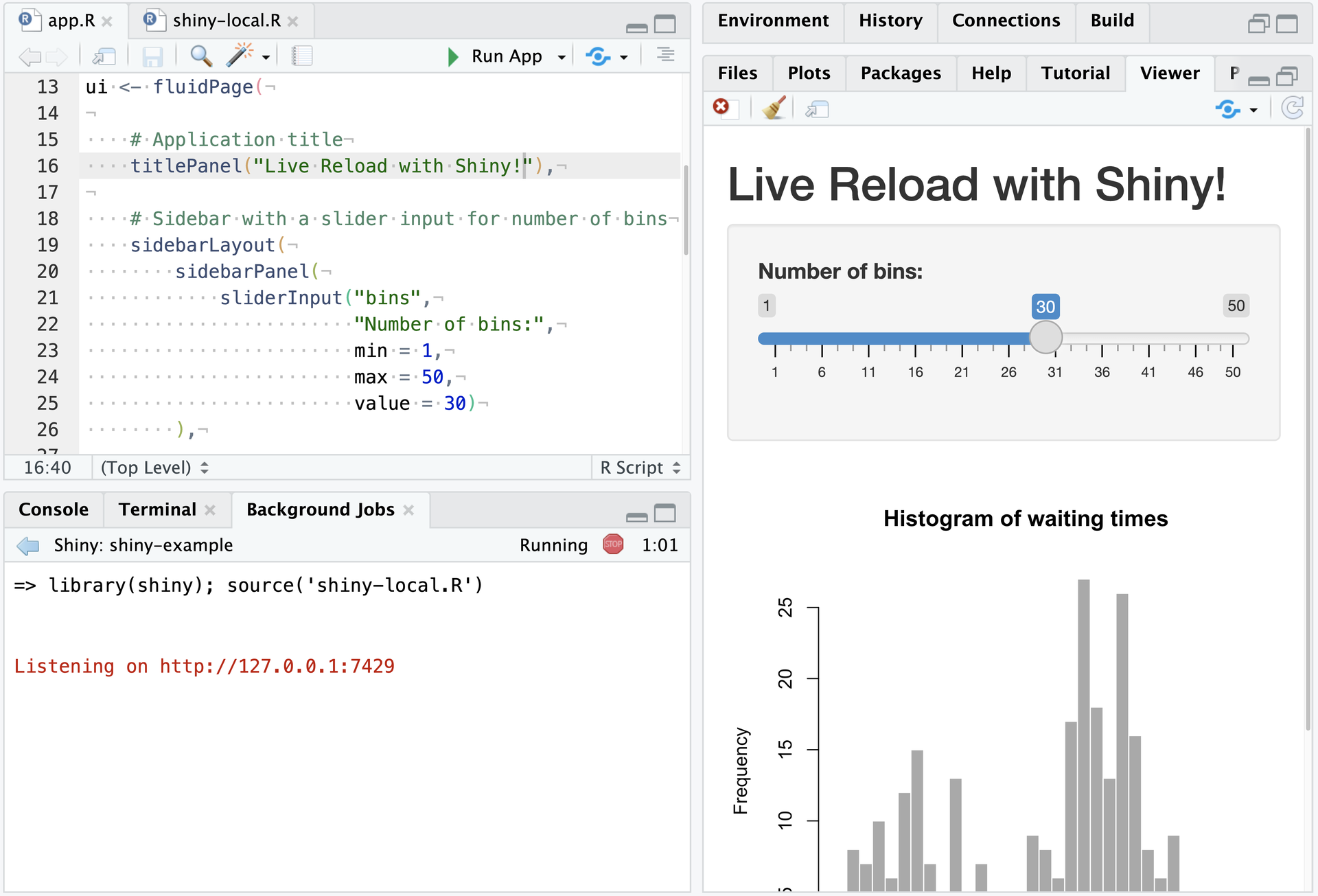
Task: Select the History tab
Action: click(x=890, y=21)
